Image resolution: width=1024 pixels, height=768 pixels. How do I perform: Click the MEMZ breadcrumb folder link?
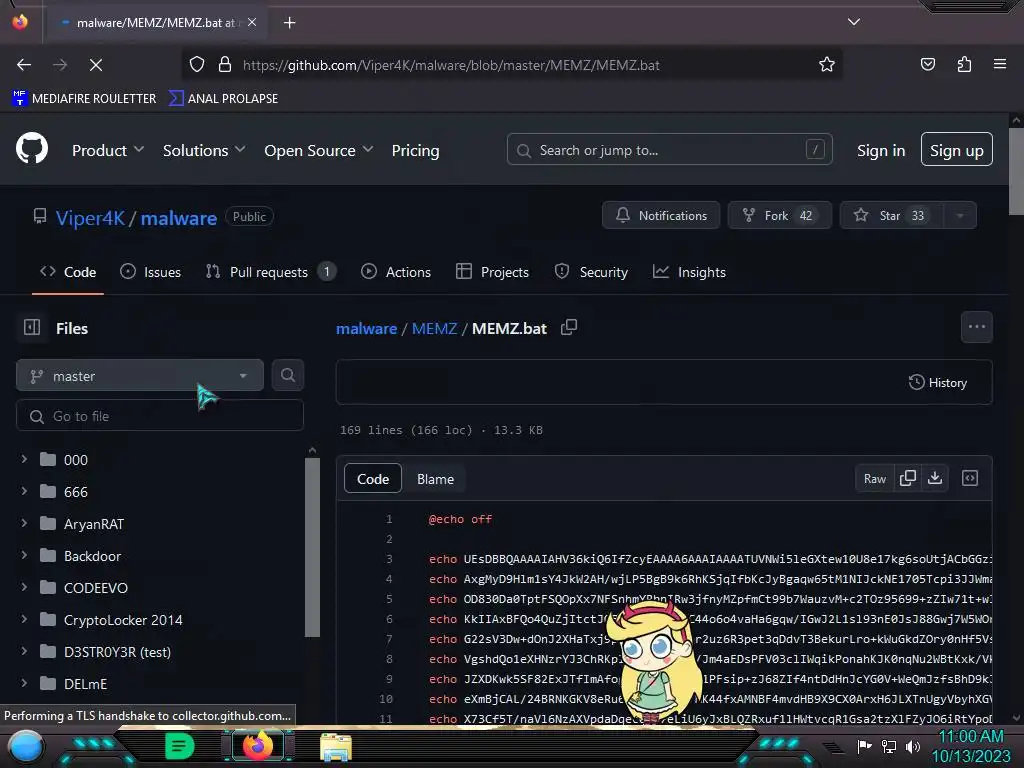434,328
